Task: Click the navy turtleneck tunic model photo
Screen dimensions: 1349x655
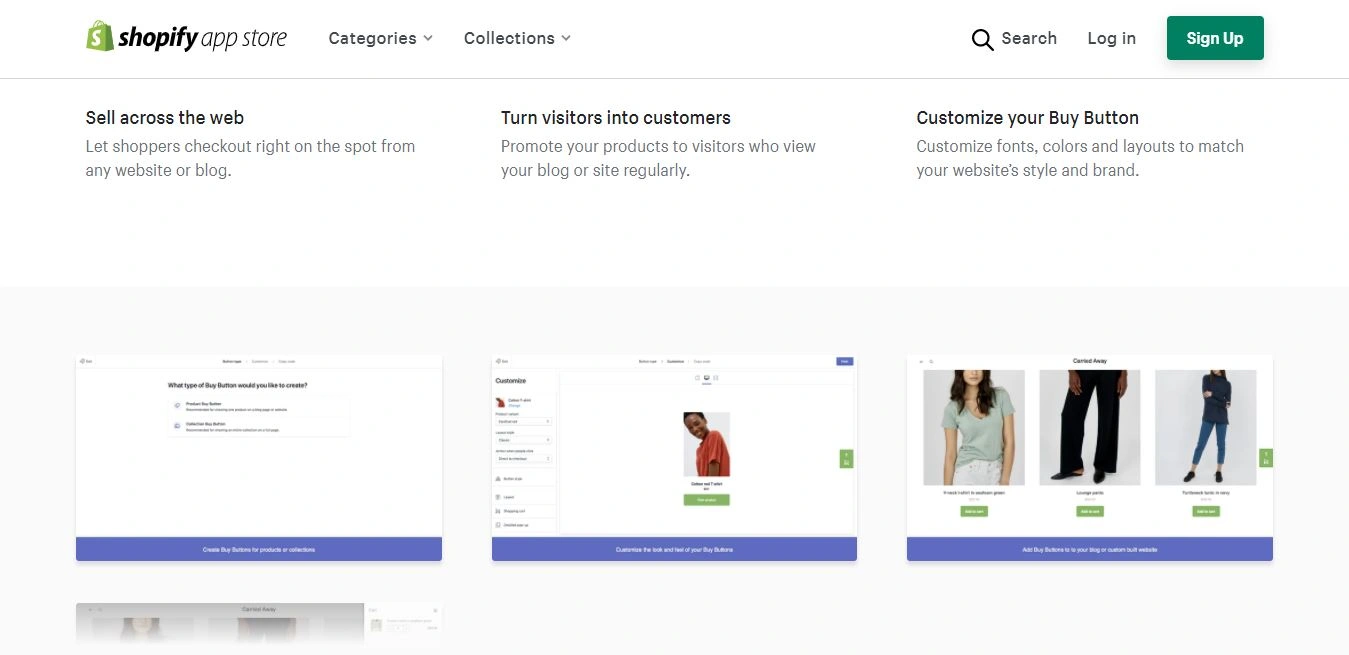Action: click(1205, 428)
